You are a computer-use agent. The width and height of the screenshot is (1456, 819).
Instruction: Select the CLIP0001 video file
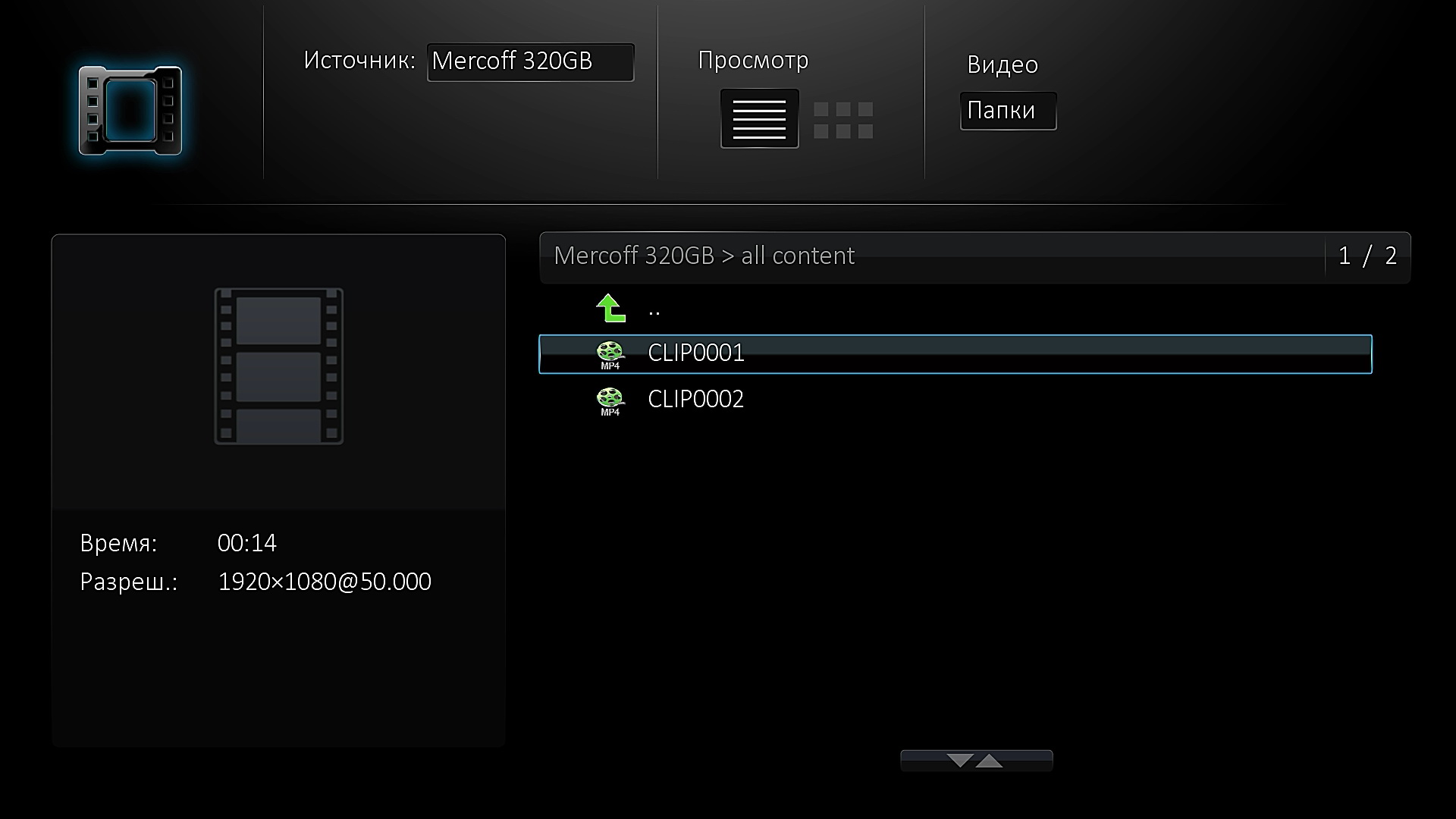click(x=955, y=353)
